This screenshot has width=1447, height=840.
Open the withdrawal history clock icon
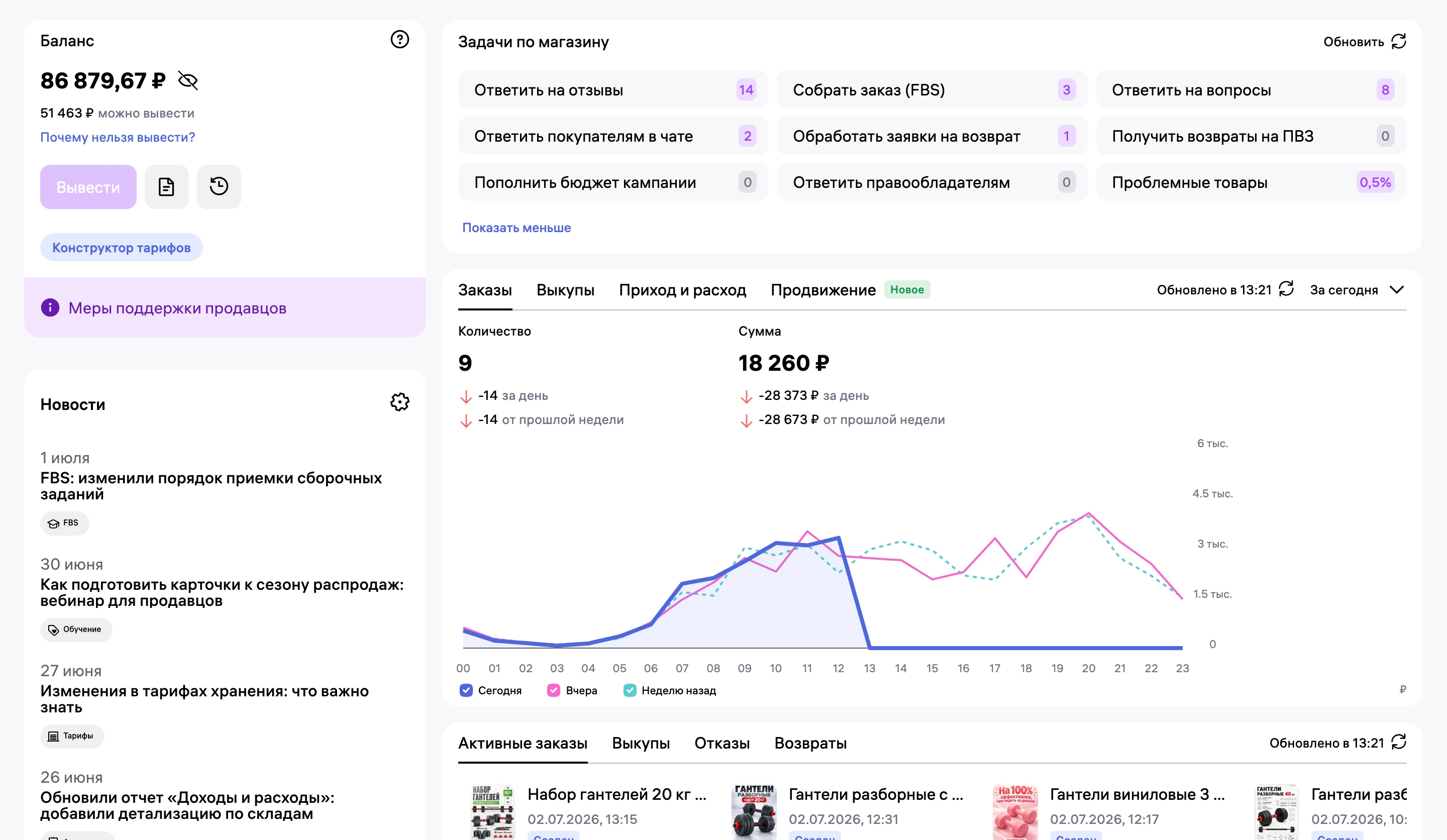point(219,186)
